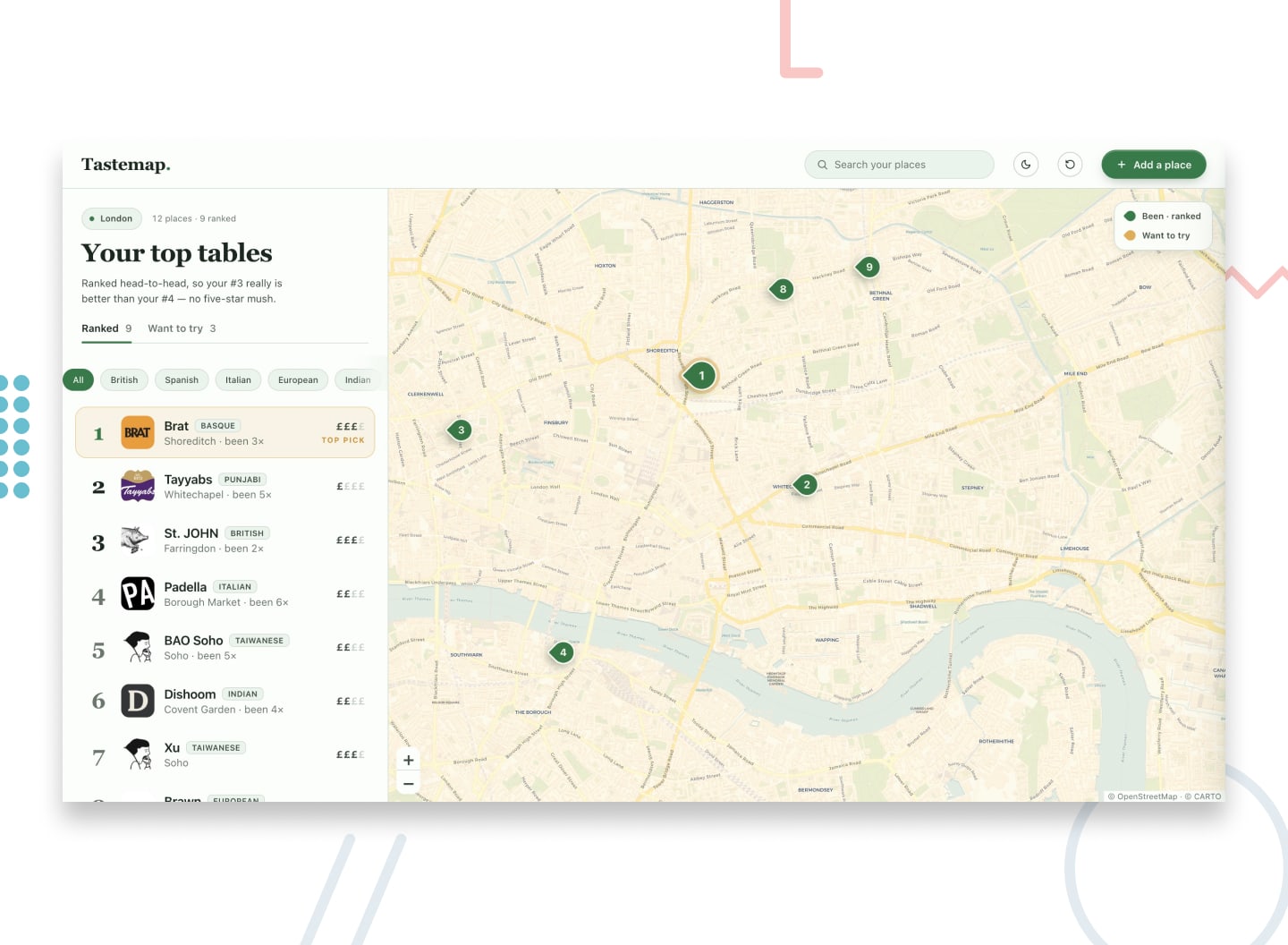Screen dimensions: 1288x945
Task: Select the Tayyabs name in list
Action: (x=188, y=480)
